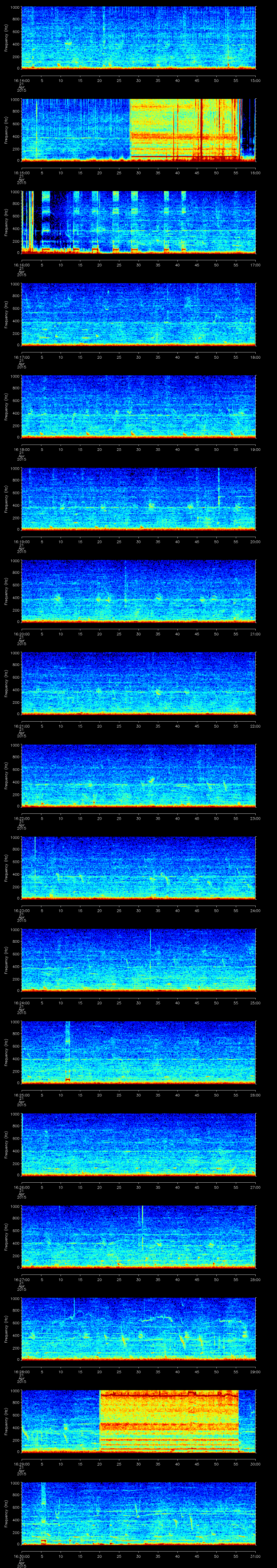Choose the spectrogram panel starting at 16:24:00
Viewport: 277px width, 1568px height.
[x=139, y=960]
